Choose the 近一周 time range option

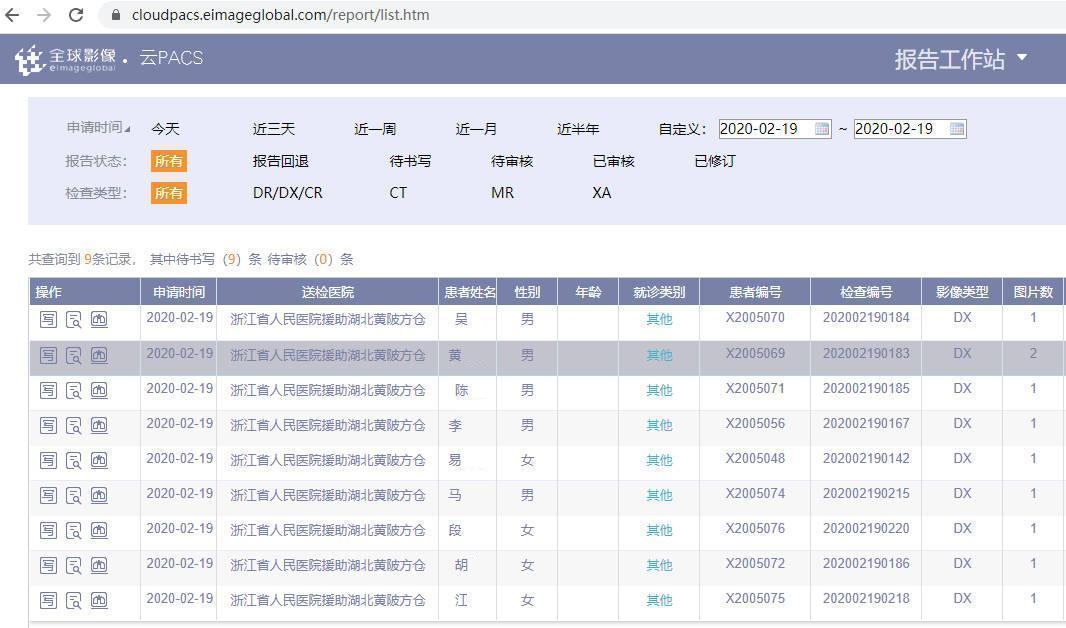[375, 129]
